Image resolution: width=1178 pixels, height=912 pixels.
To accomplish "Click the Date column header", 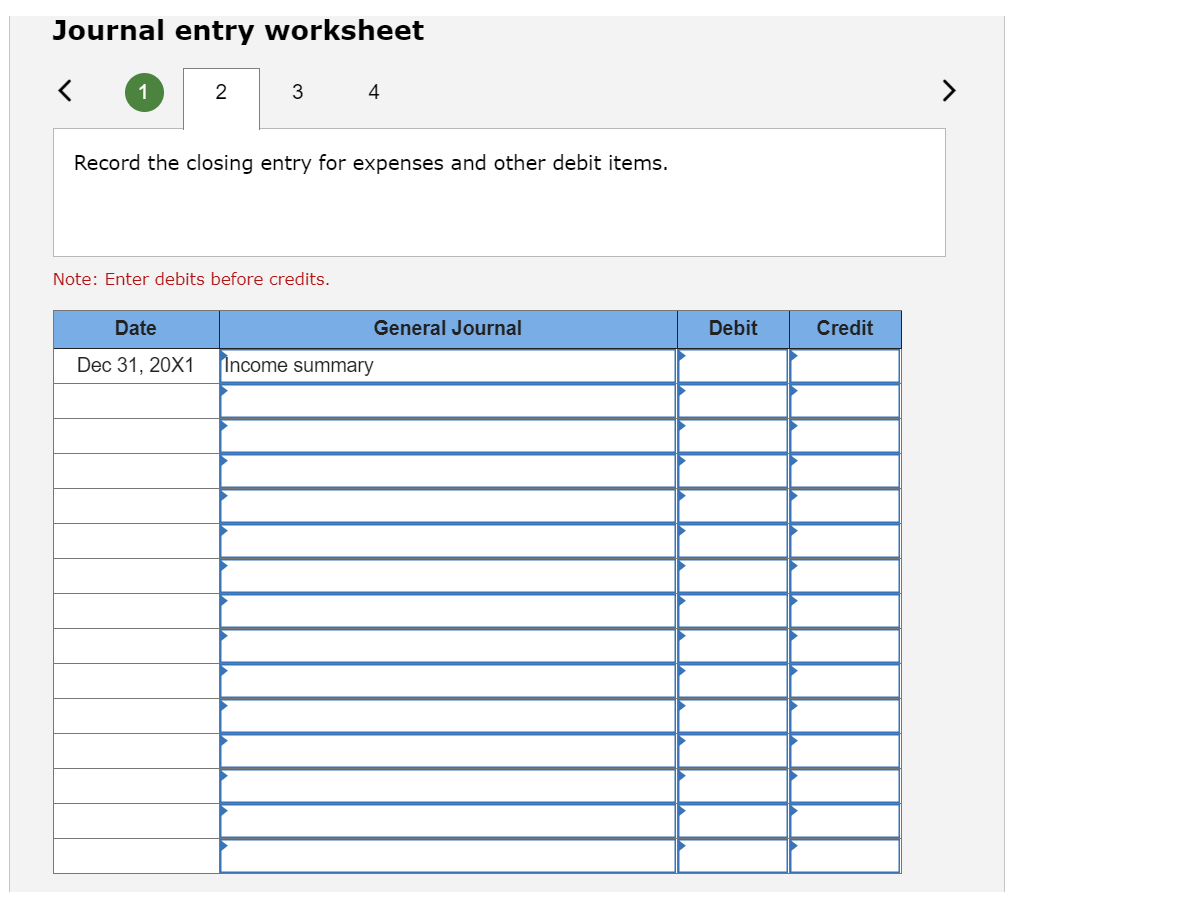I will click(x=136, y=328).
